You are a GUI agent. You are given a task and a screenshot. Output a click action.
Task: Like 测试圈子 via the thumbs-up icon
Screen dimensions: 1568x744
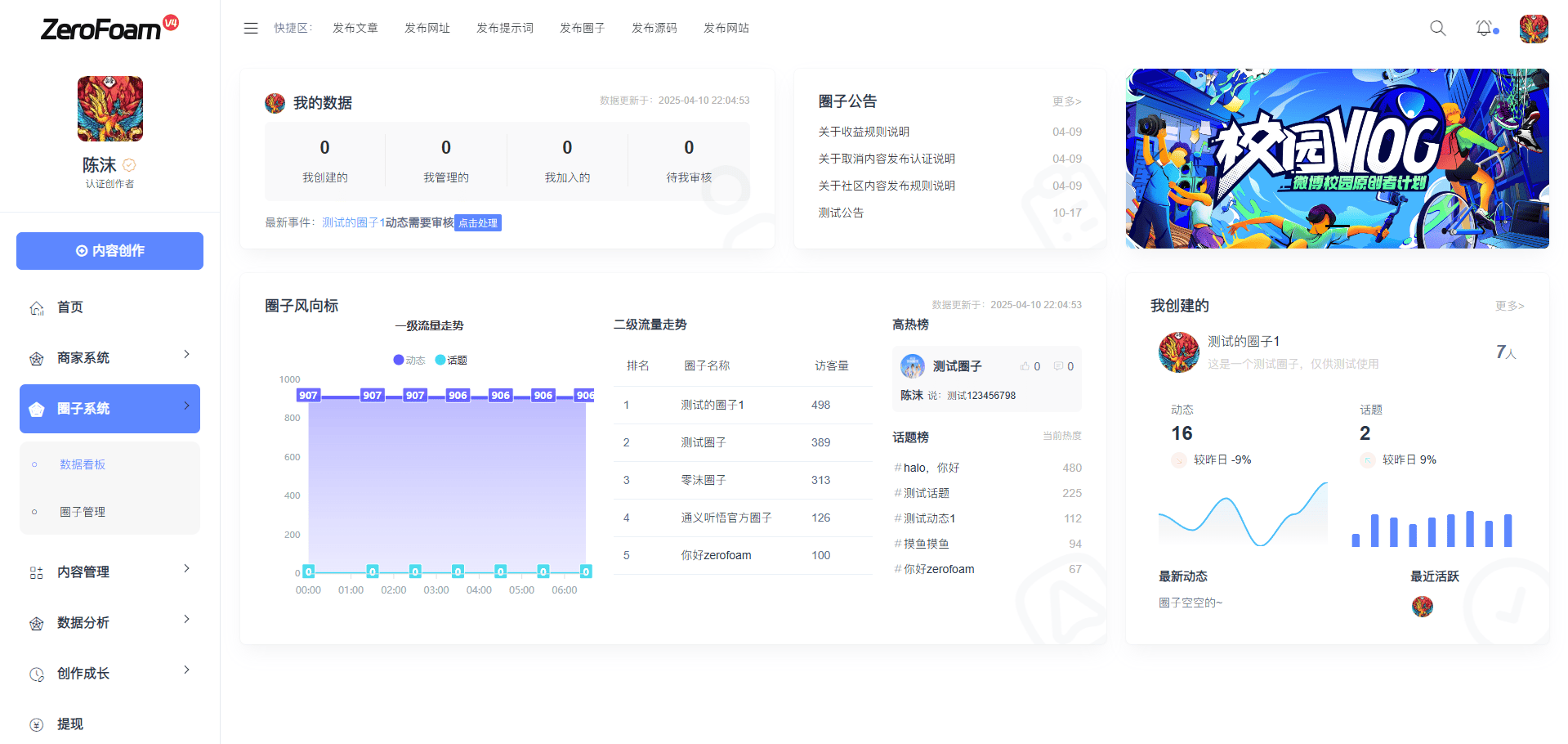tap(1025, 365)
